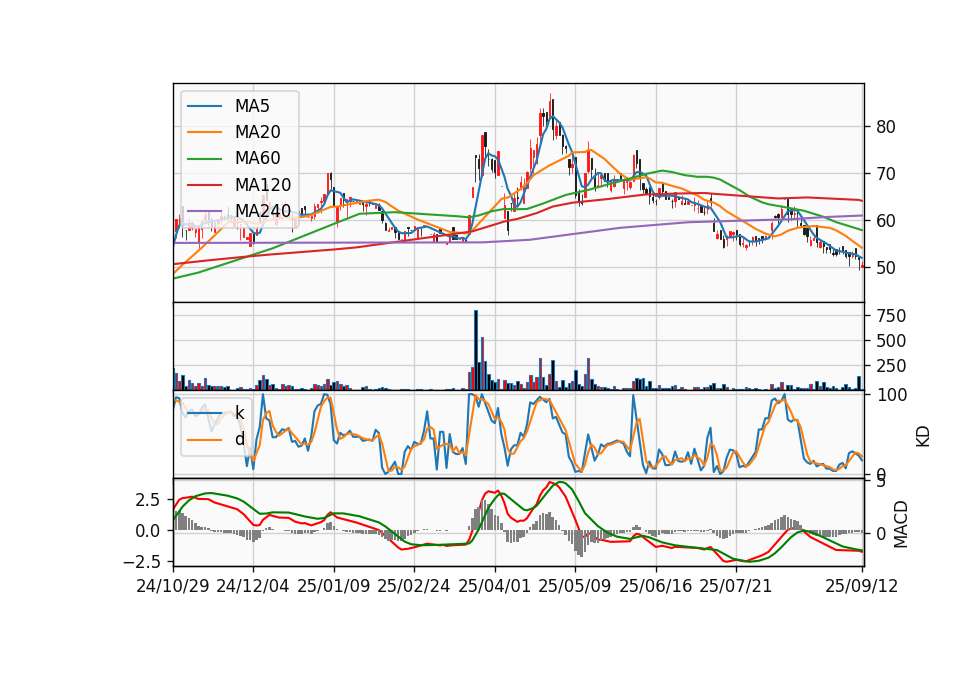The height and width of the screenshot is (690, 960).
Task: Click the volume axis value 250
Action: [x=891, y=366]
